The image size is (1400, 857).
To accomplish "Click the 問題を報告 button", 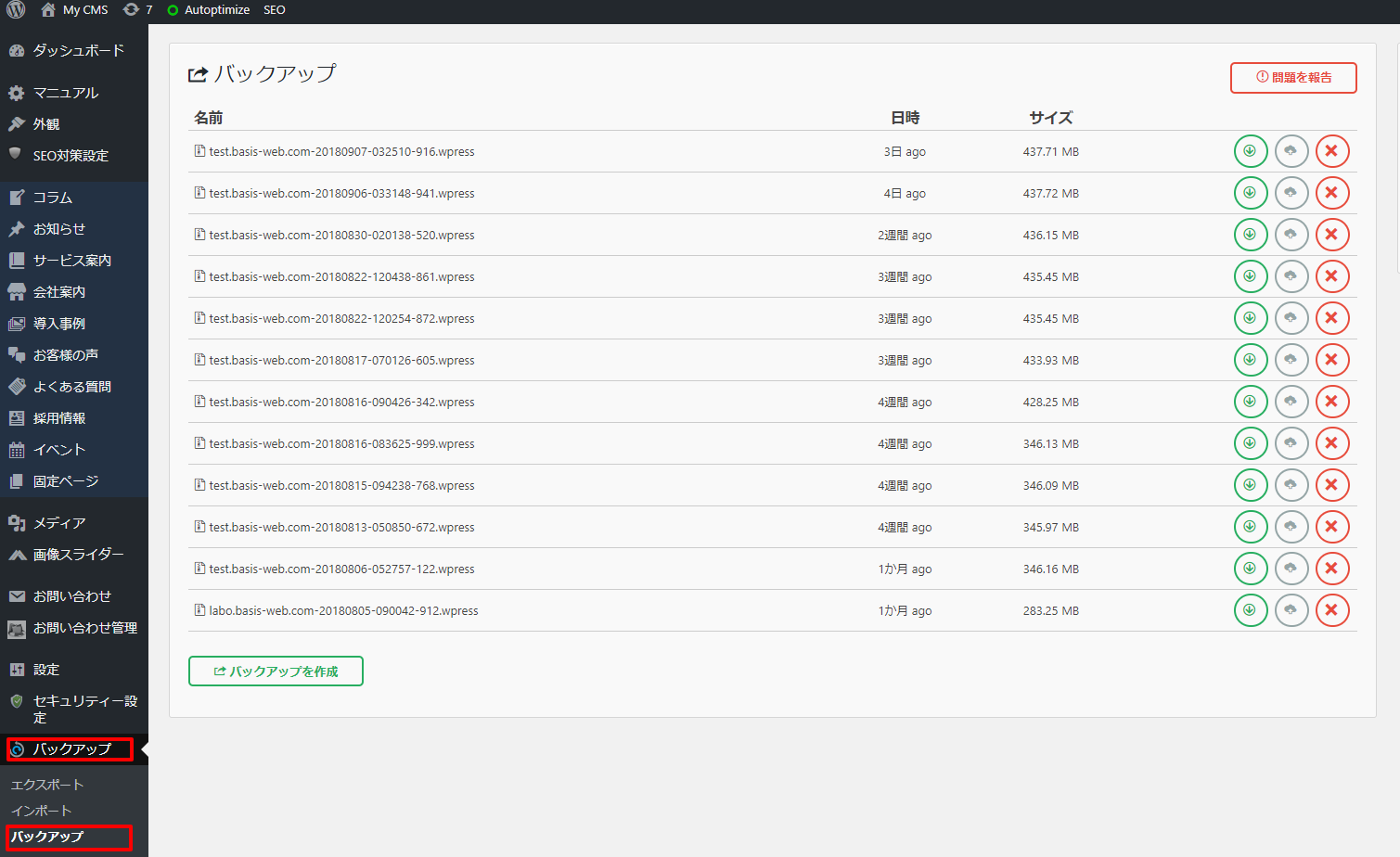I will (x=1293, y=78).
